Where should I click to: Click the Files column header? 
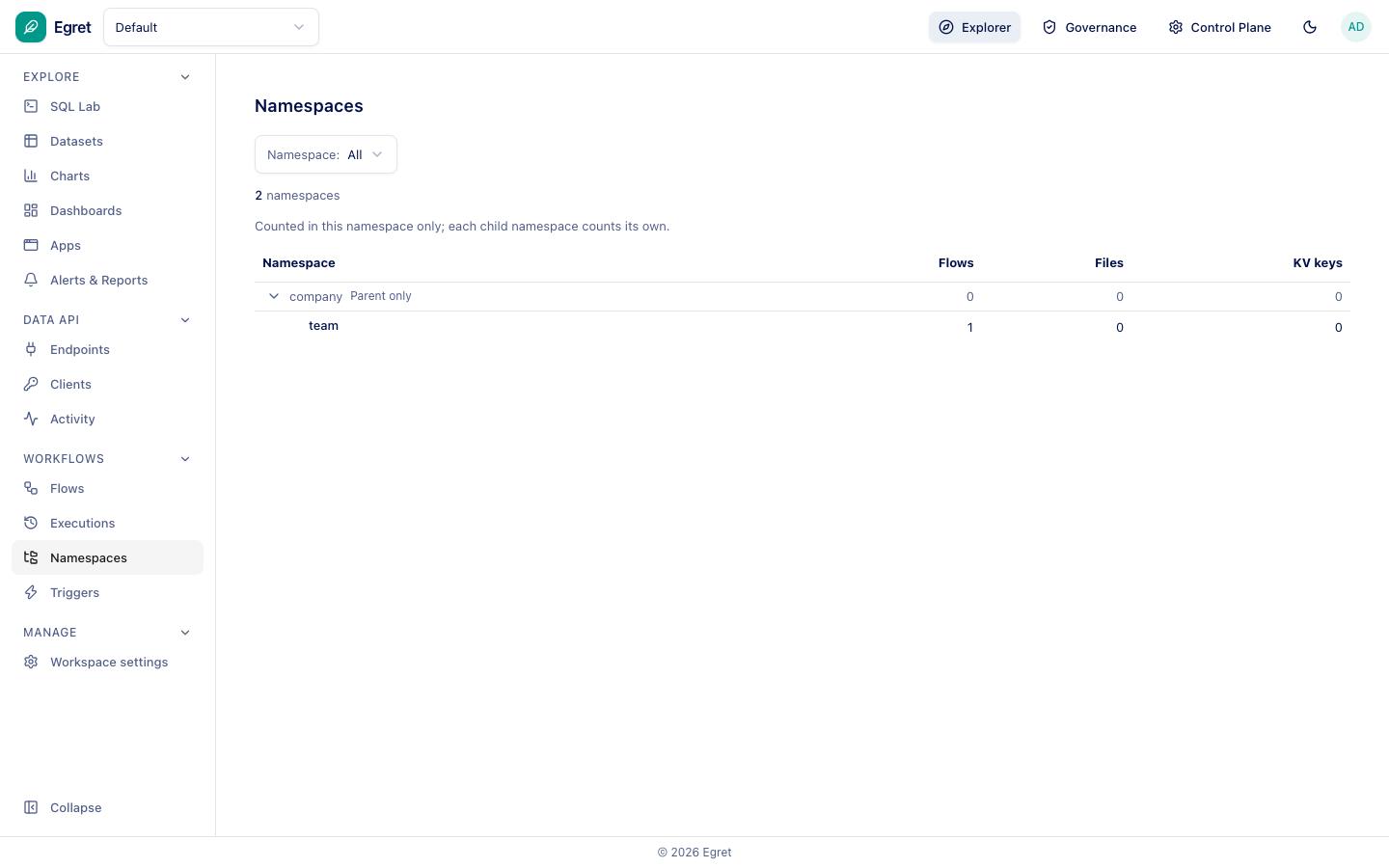point(1109,263)
